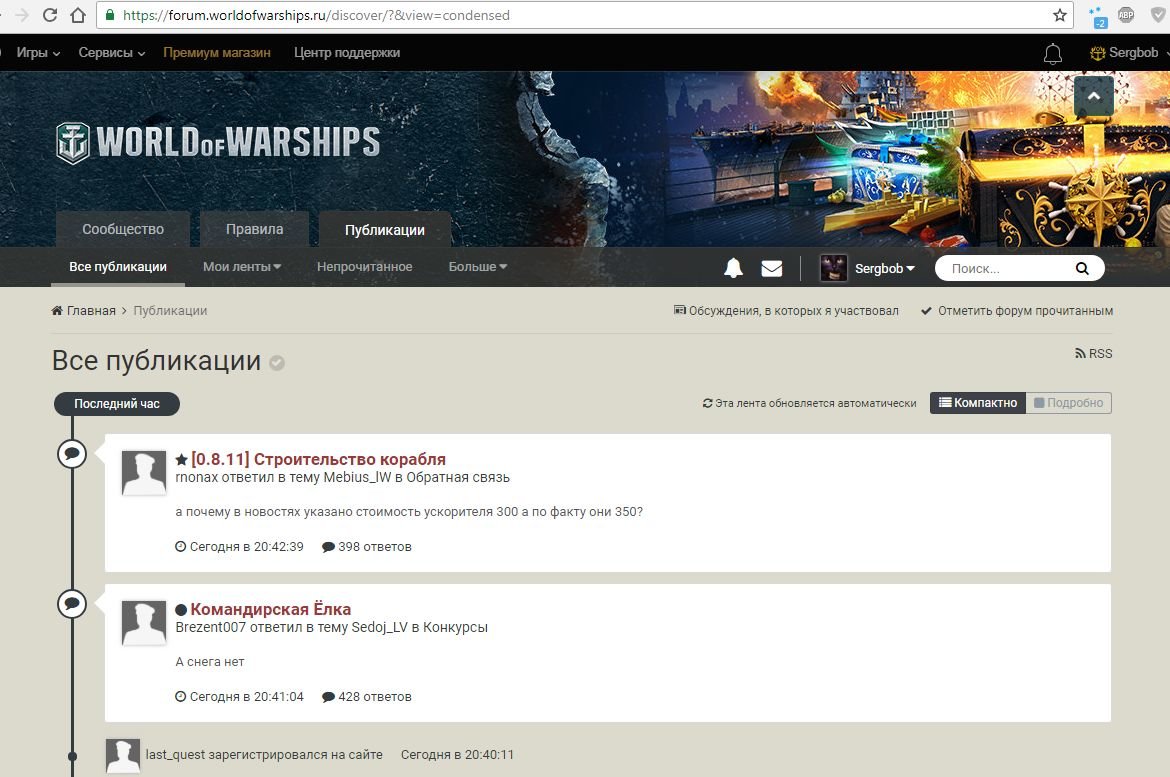Open the Больше dropdown

(x=478, y=266)
